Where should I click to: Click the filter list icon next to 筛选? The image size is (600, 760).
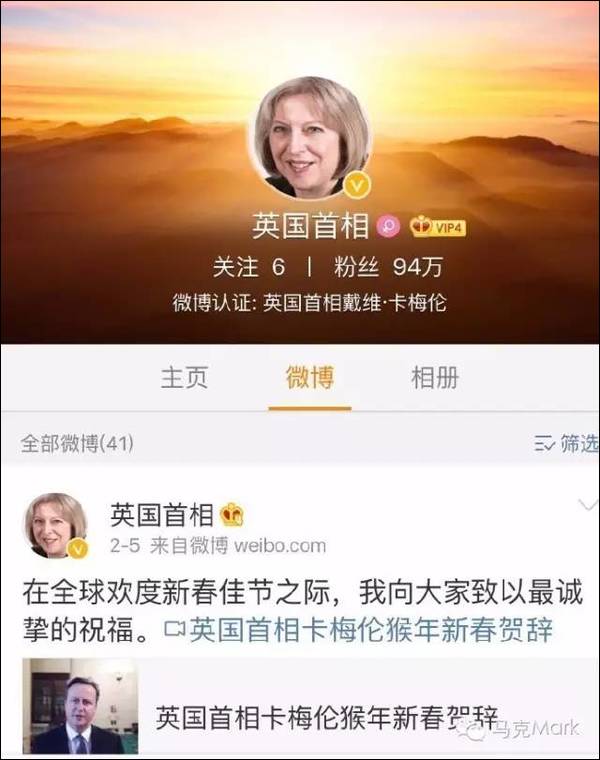544,443
